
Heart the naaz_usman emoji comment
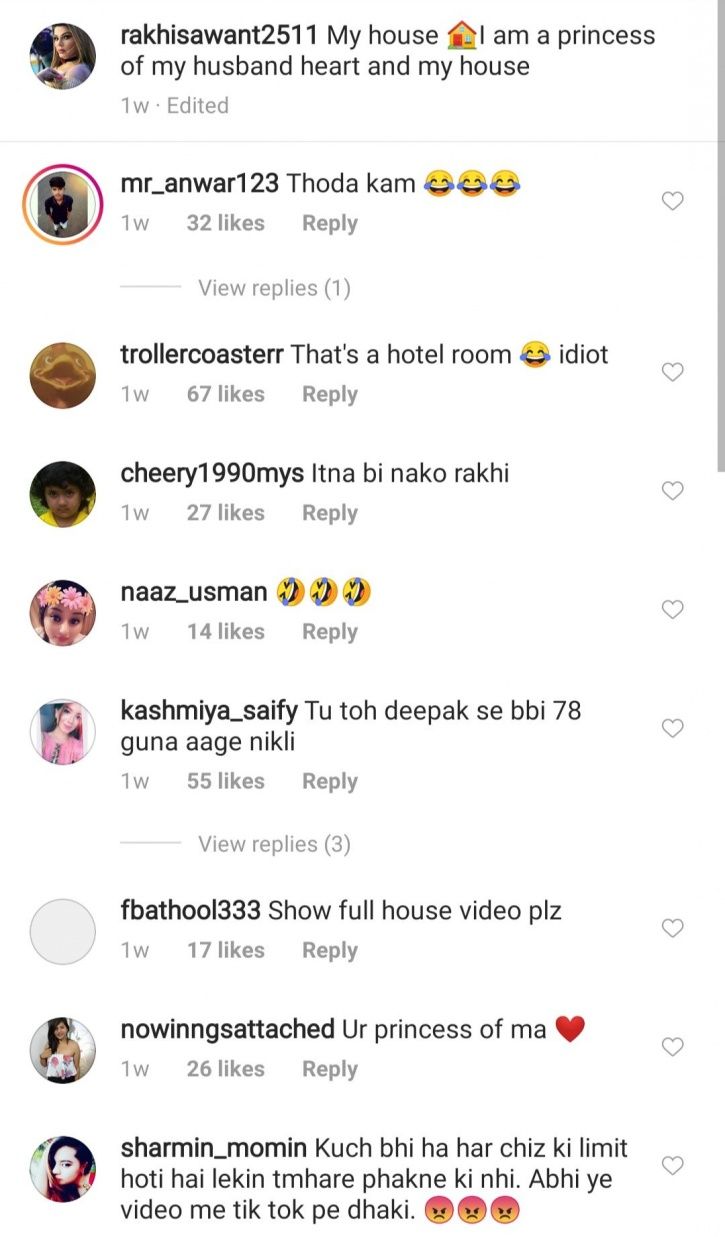(x=673, y=609)
